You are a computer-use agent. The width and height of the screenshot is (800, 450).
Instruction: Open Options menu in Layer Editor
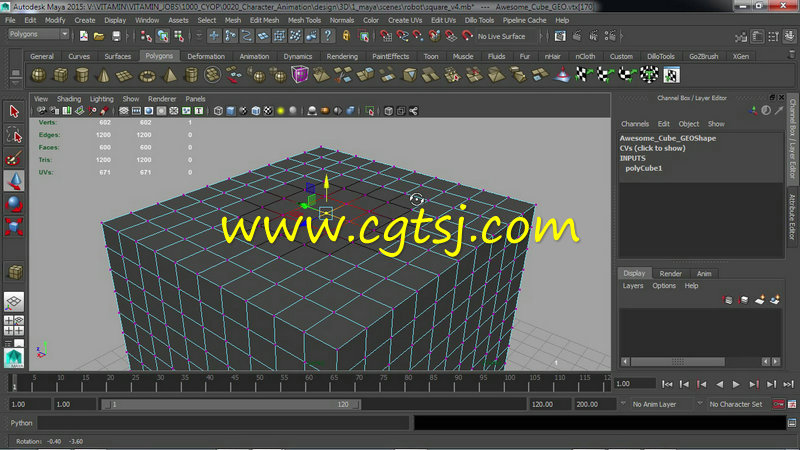[x=664, y=286]
